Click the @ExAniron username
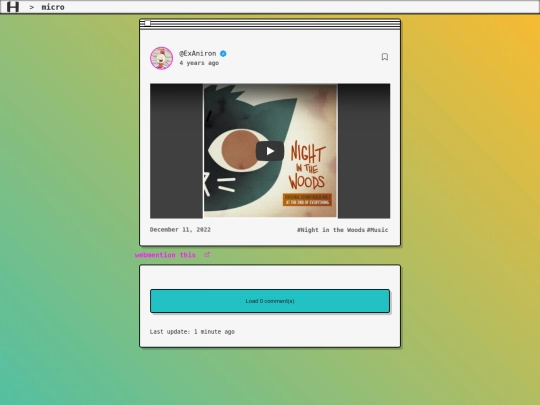The height and width of the screenshot is (405, 540). pyautogui.click(x=197, y=53)
